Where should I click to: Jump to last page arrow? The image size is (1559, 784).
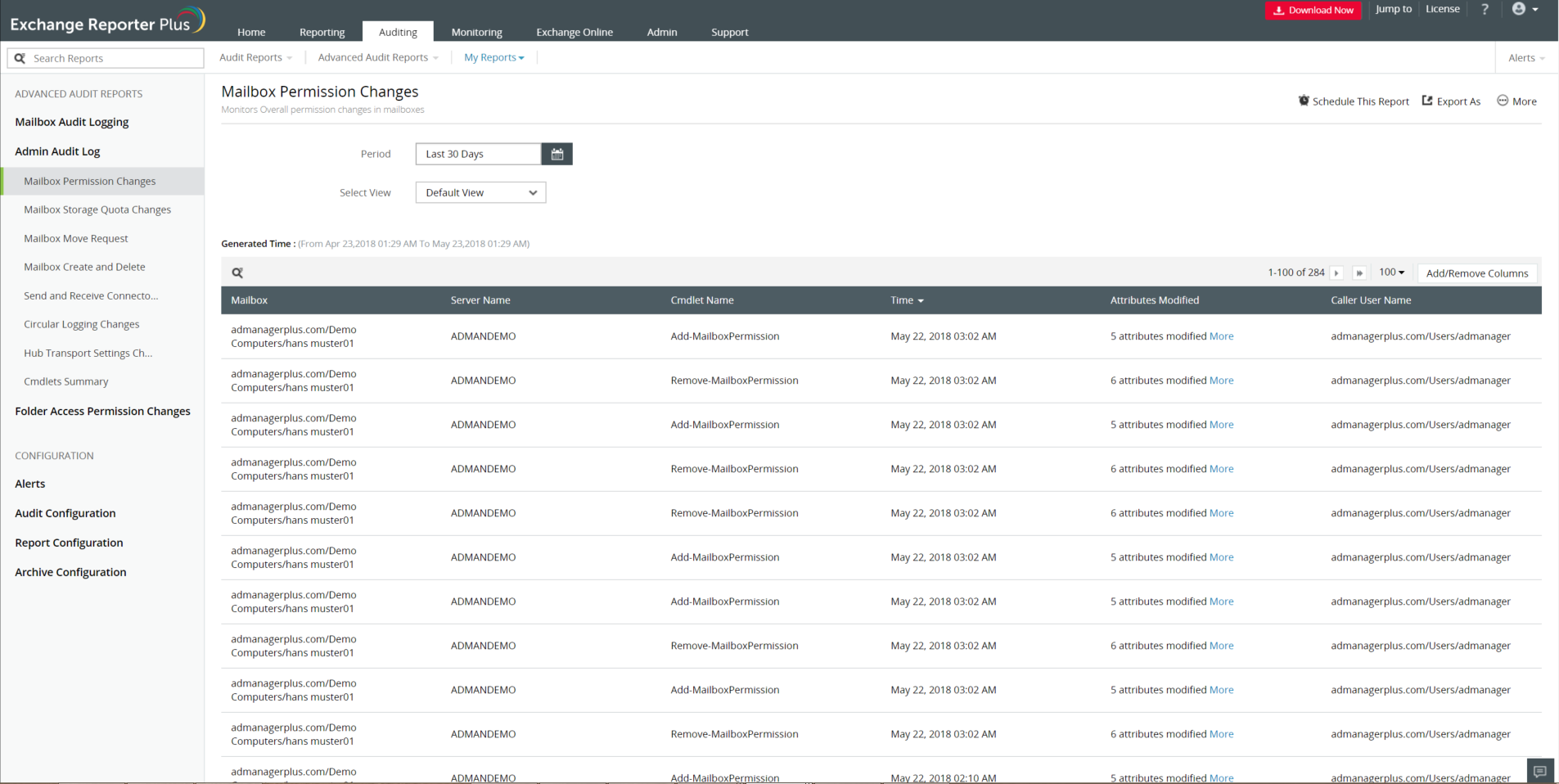point(1359,273)
